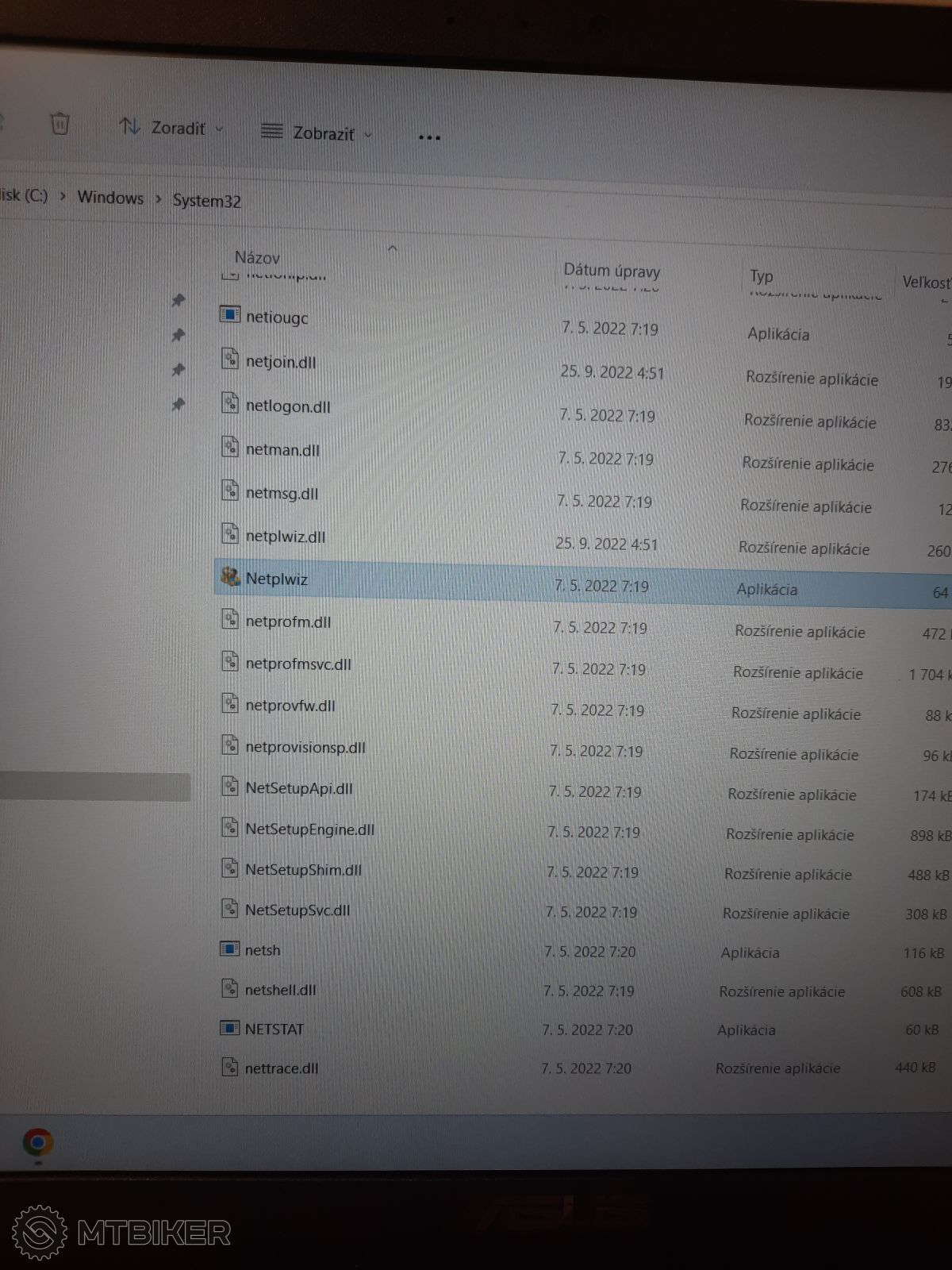Click the first pin icon in sidebar

[x=178, y=300]
